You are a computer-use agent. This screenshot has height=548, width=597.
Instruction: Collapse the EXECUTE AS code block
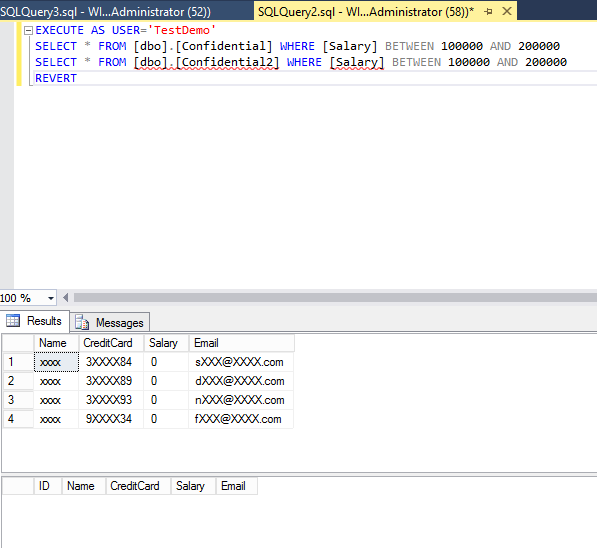coord(28,30)
